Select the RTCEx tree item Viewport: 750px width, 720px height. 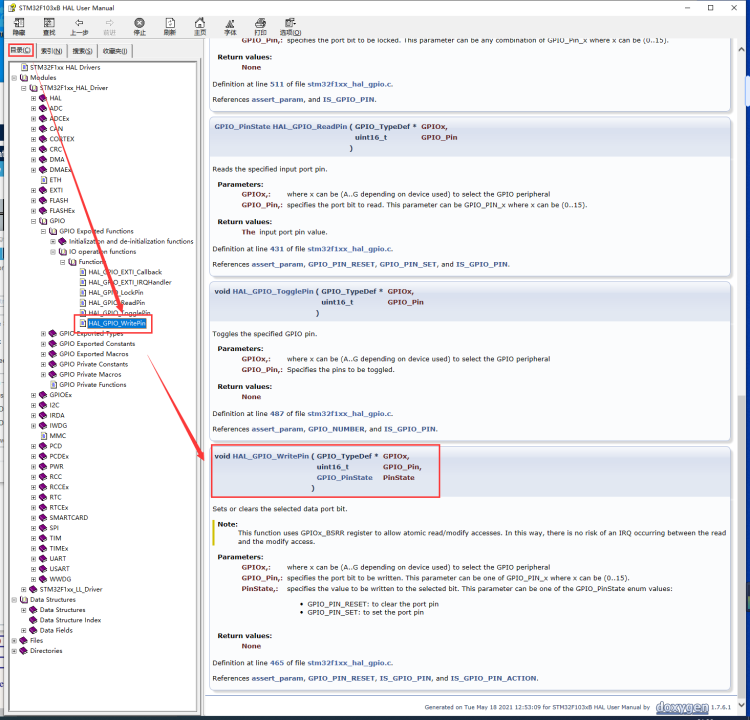(x=58, y=508)
